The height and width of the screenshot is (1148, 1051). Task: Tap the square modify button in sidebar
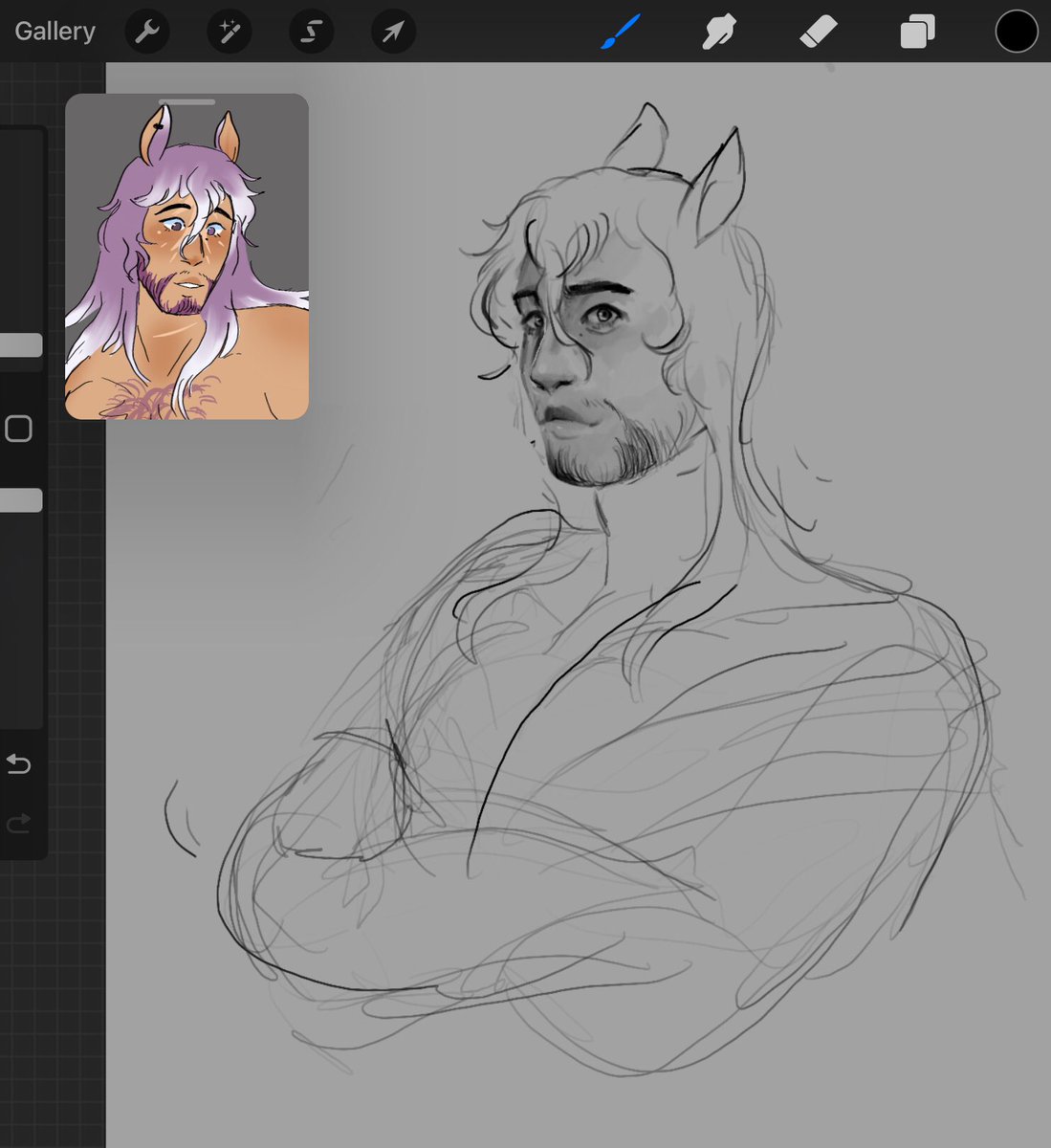pos(19,428)
